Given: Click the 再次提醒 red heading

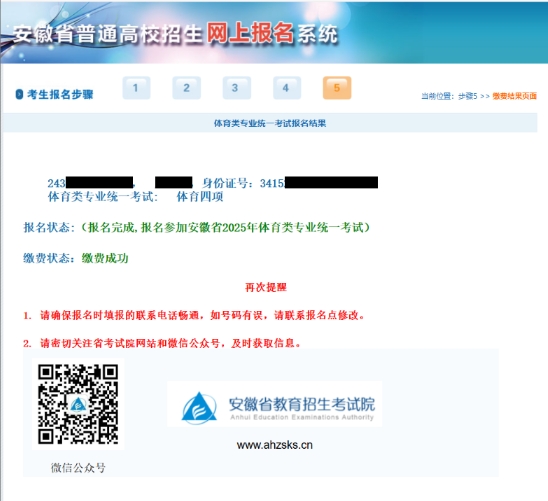Looking at the screenshot, I should [266, 287].
